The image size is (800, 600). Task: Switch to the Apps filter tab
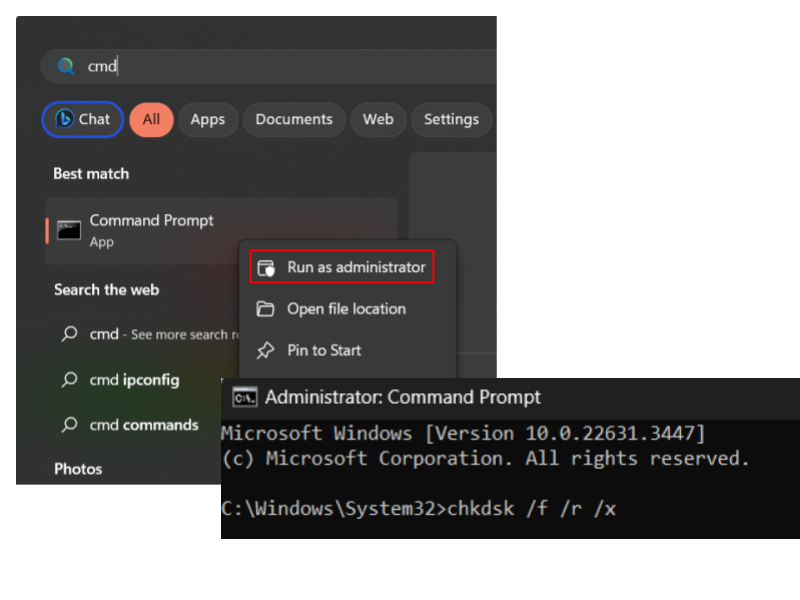(x=208, y=119)
